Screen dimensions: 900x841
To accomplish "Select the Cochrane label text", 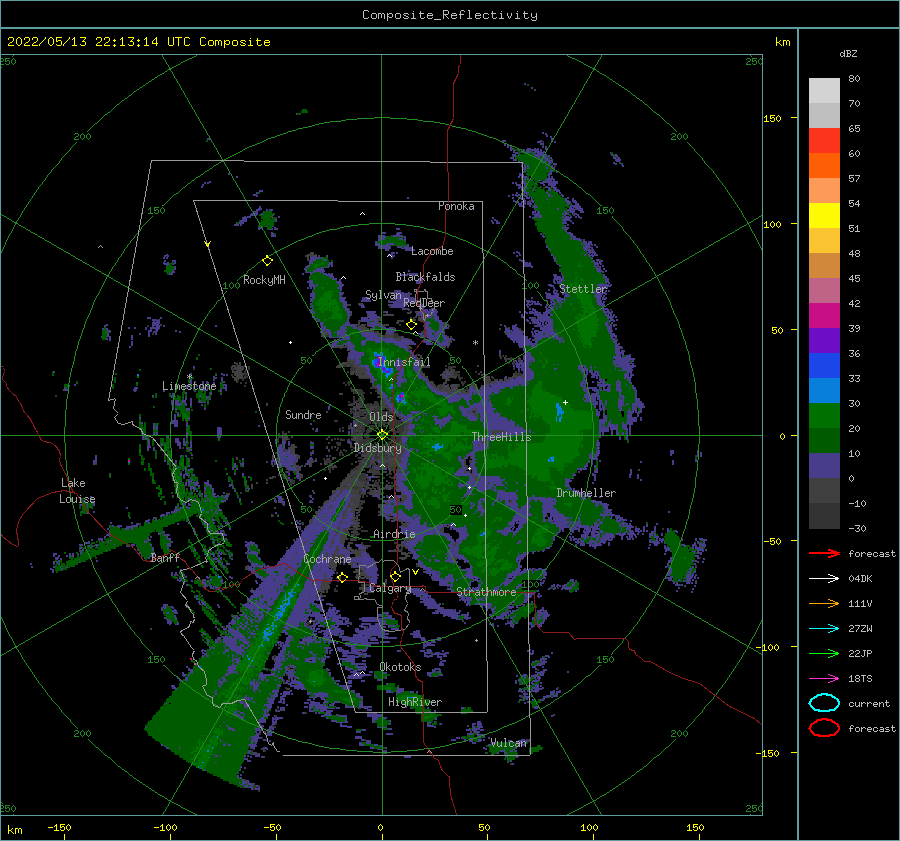I will (x=327, y=559).
